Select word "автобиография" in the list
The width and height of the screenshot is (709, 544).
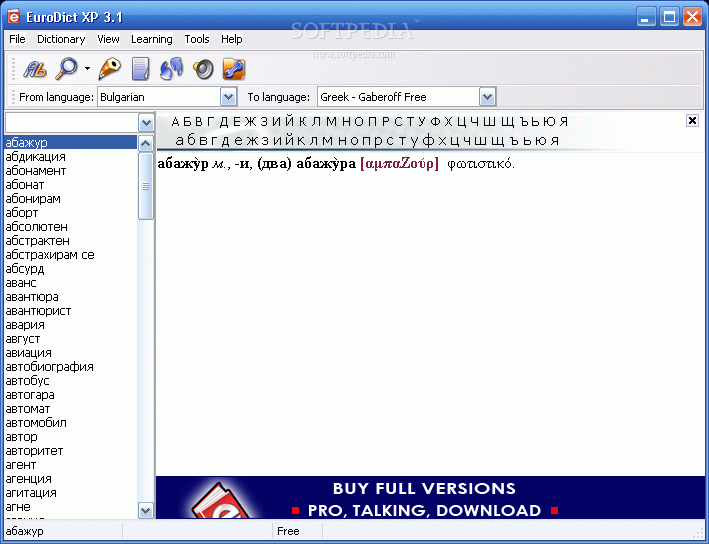[71, 367]
